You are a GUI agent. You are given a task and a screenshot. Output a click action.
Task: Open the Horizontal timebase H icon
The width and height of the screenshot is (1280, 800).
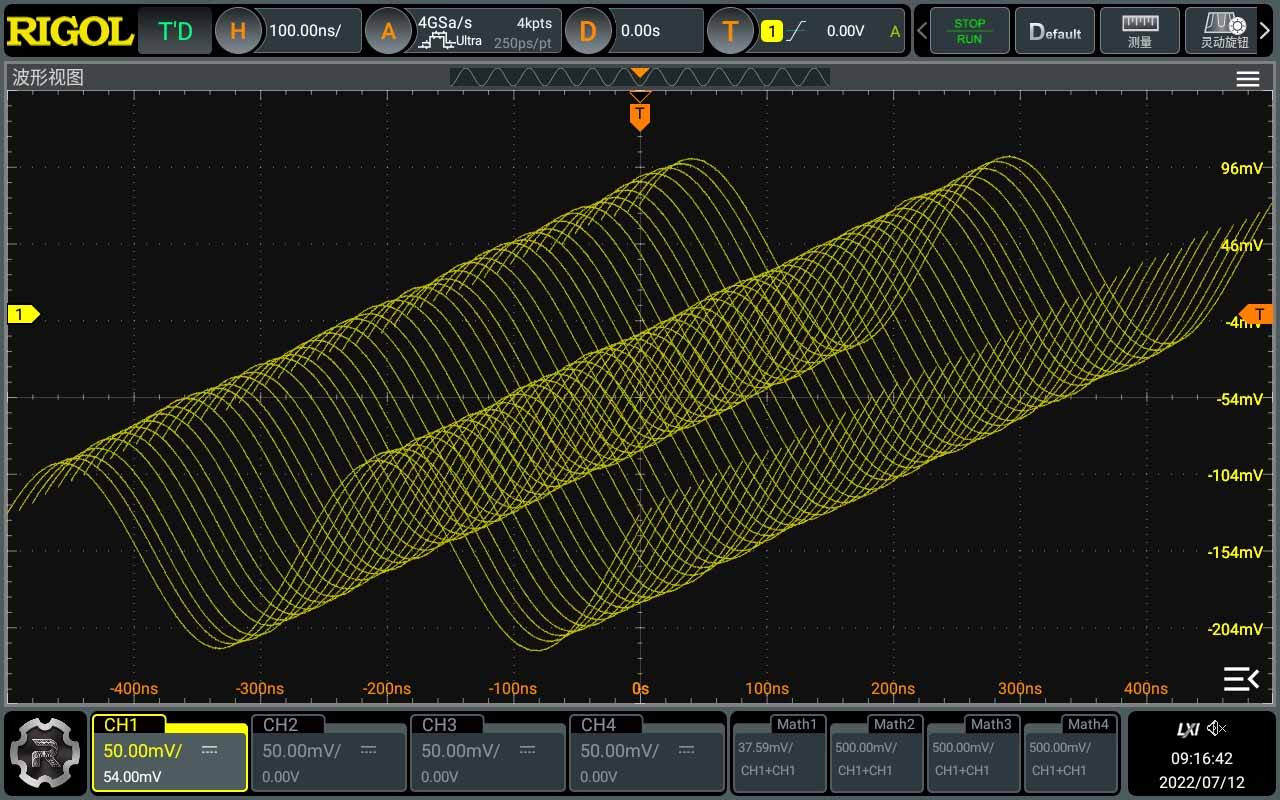tap(238, 31)
